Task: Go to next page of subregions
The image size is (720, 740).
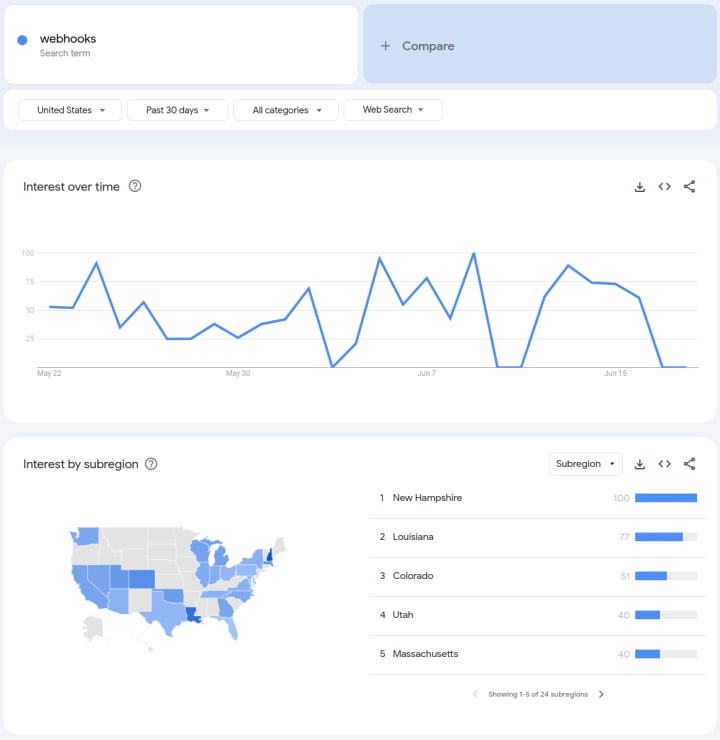Action: point(601,694)
